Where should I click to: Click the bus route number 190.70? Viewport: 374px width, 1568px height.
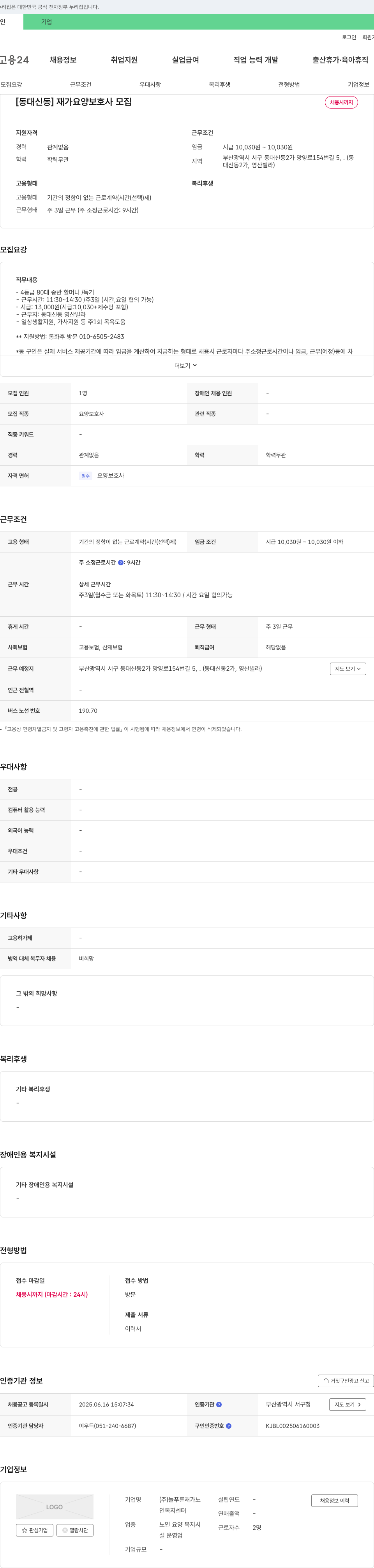click(88, 710)
